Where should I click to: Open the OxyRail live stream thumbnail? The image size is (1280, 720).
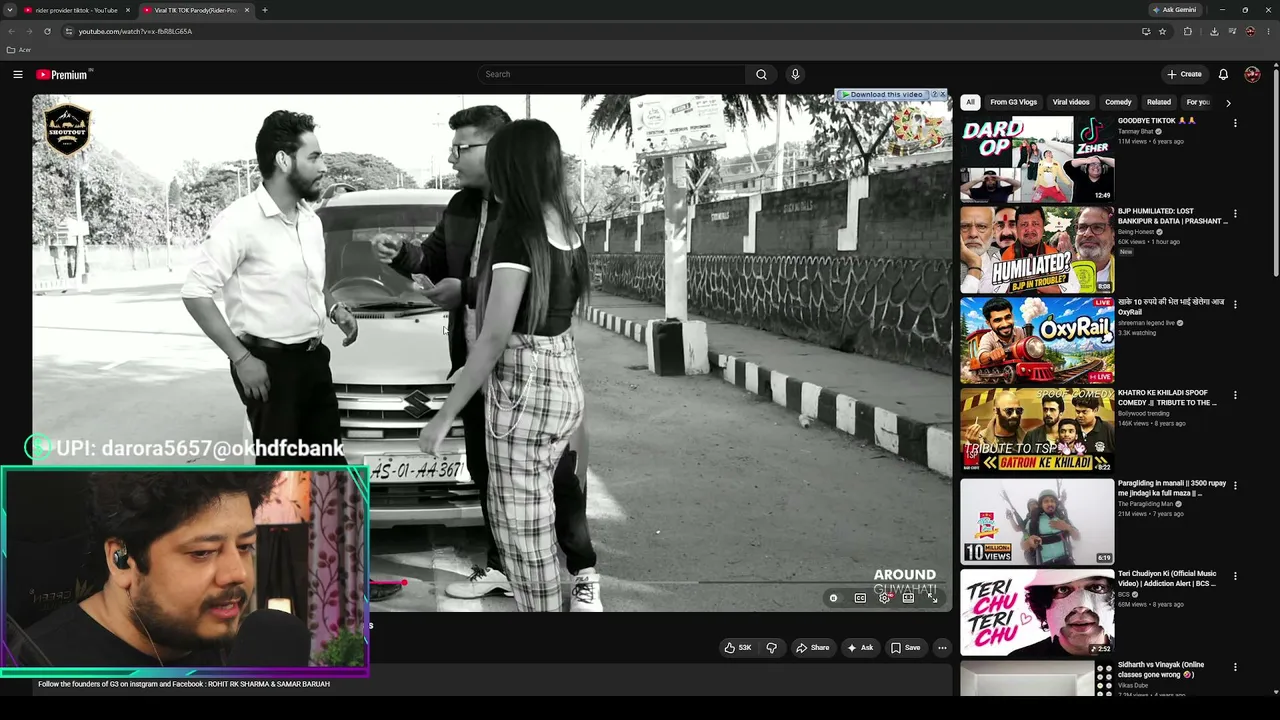tap(1037, 340)
